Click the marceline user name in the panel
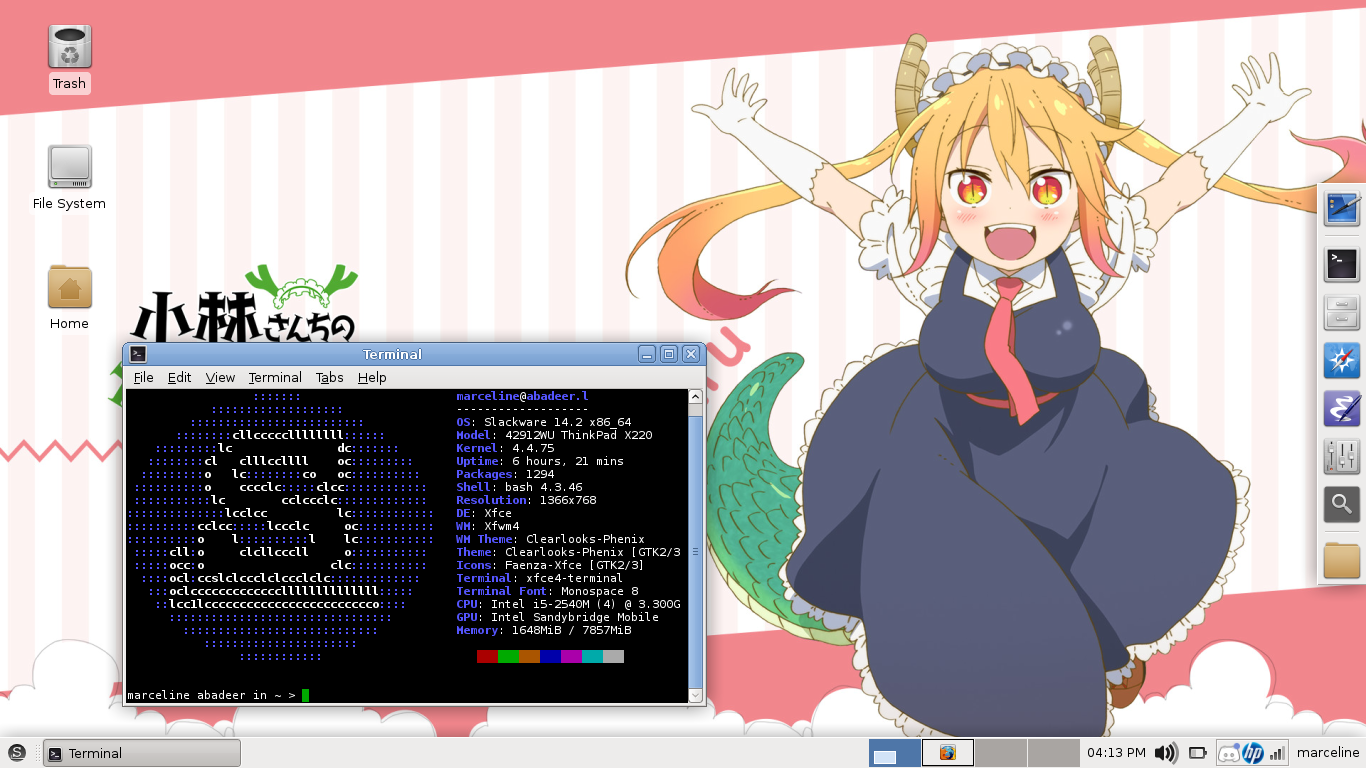1366x768 pixels. click(1328, 753)
